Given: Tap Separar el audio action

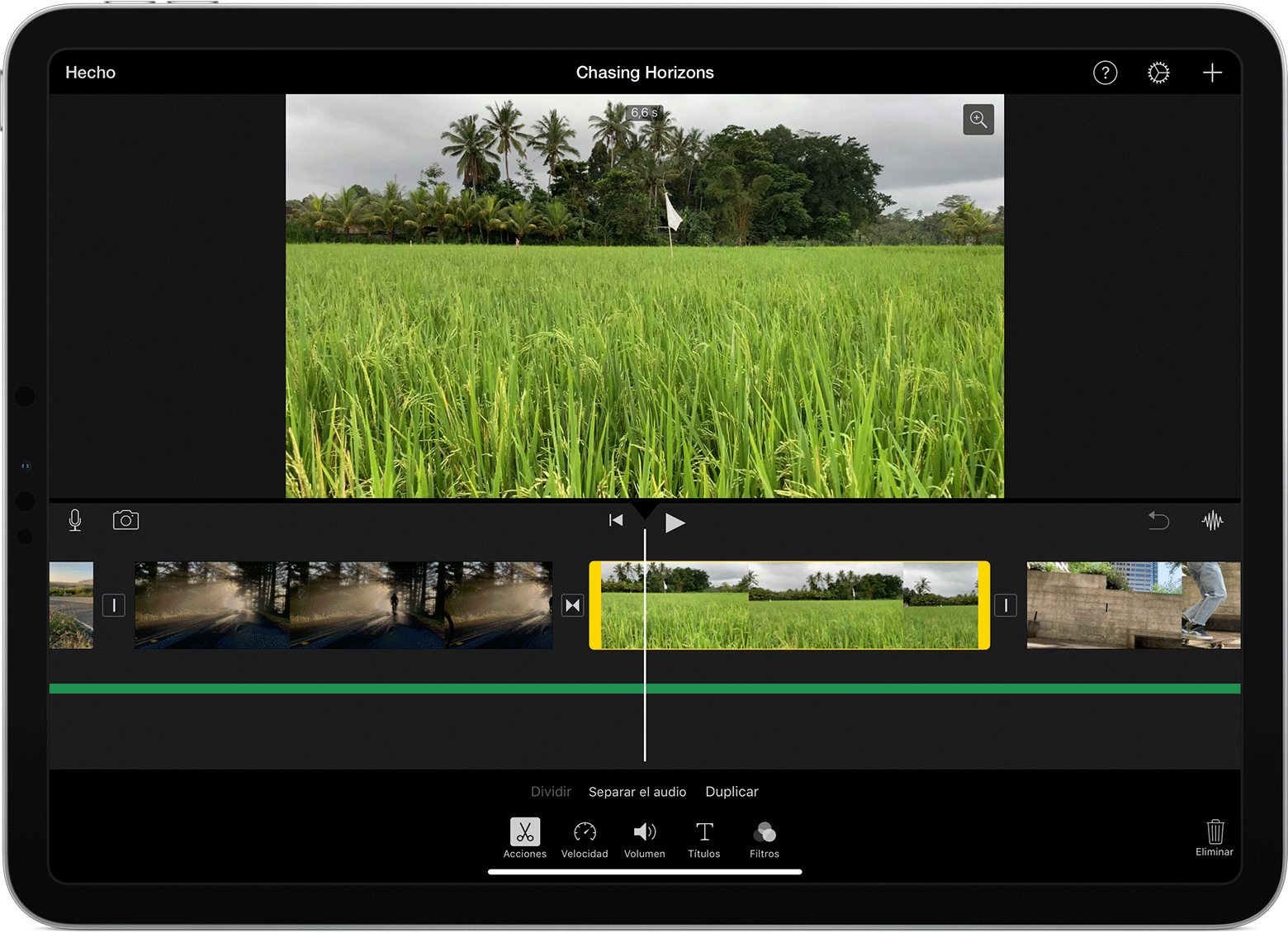Looking at the screenshot, I should (x=637, y=792).
